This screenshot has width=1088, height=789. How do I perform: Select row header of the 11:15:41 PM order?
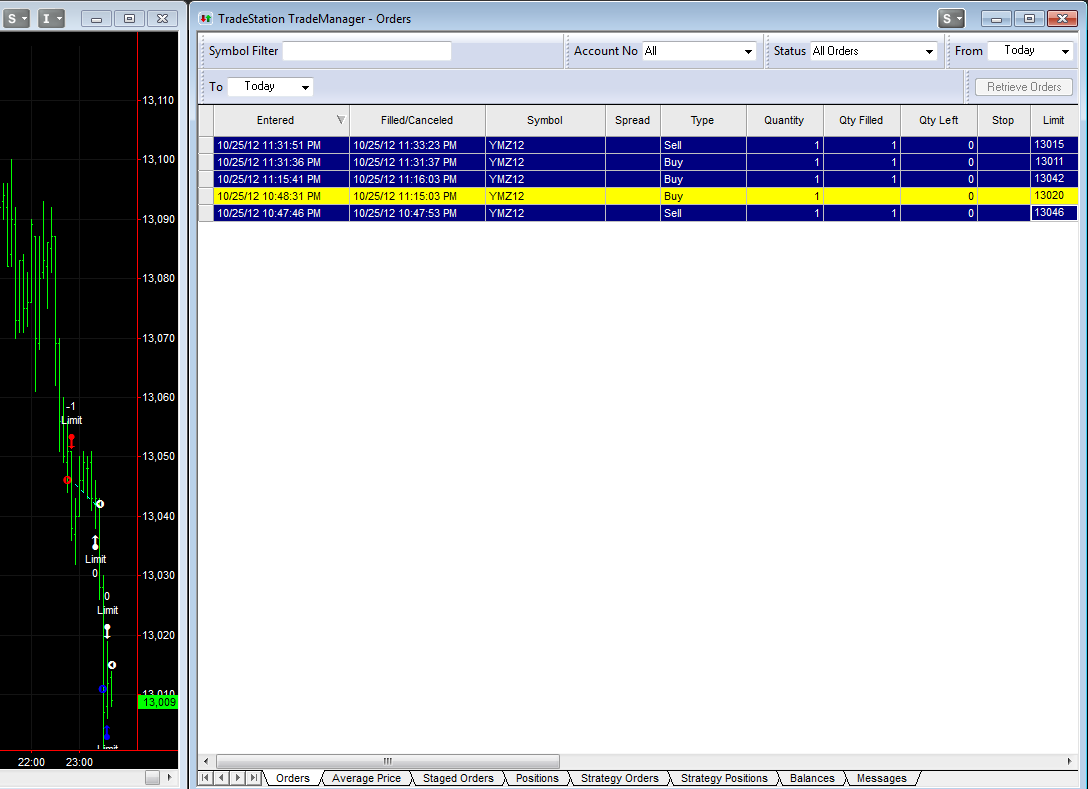[206, 179]
